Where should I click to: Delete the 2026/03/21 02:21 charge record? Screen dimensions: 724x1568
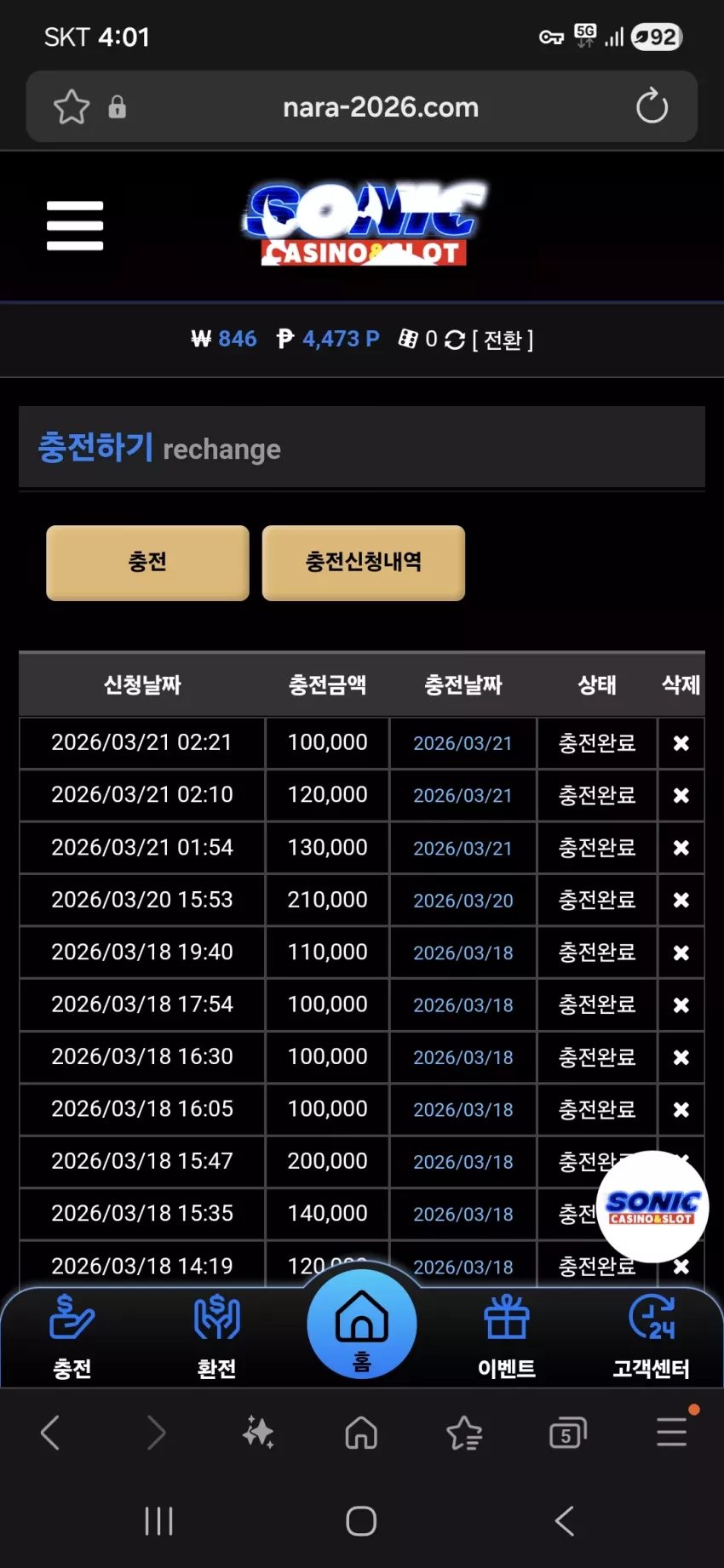pos(681,743)
